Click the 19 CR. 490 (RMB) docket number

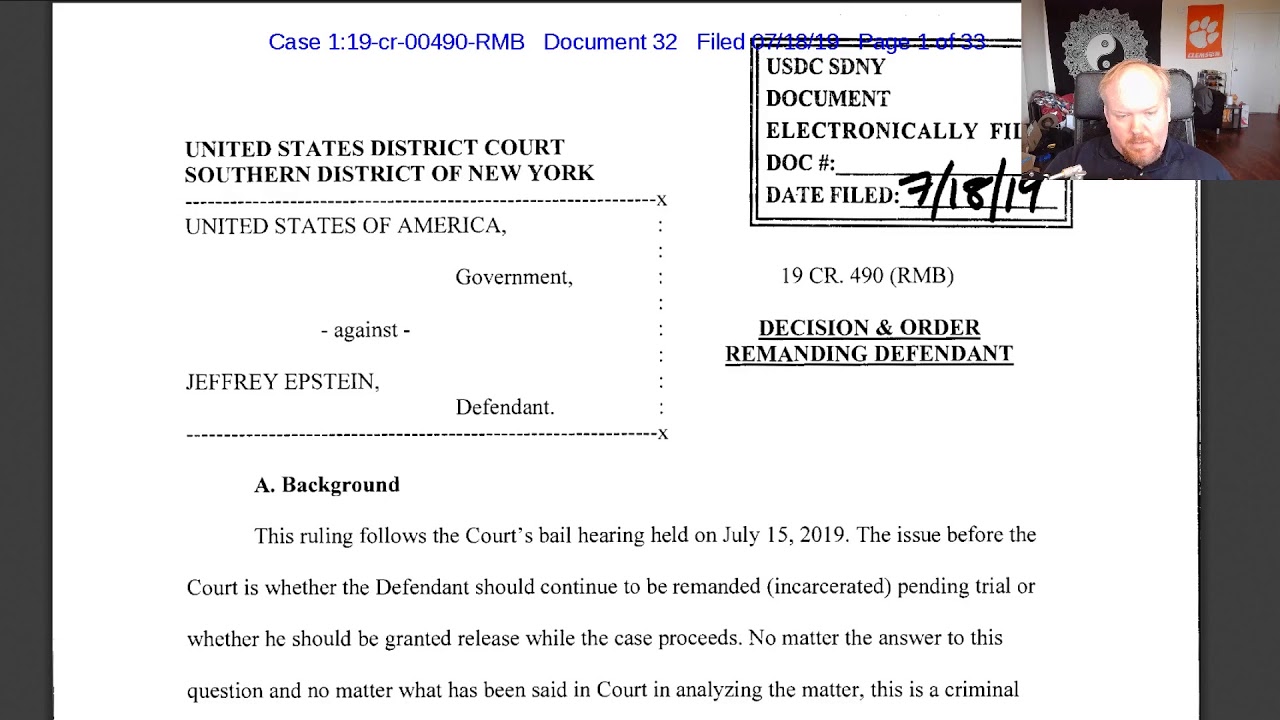point(867,275)
